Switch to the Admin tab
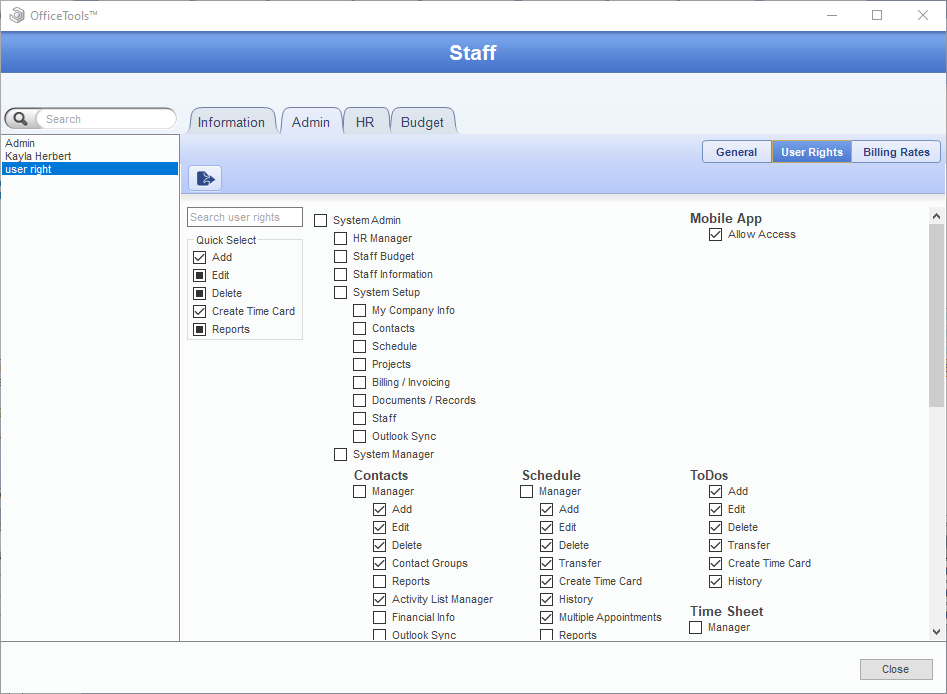Viewport: 947px width, 694px height. click(310, 122)
